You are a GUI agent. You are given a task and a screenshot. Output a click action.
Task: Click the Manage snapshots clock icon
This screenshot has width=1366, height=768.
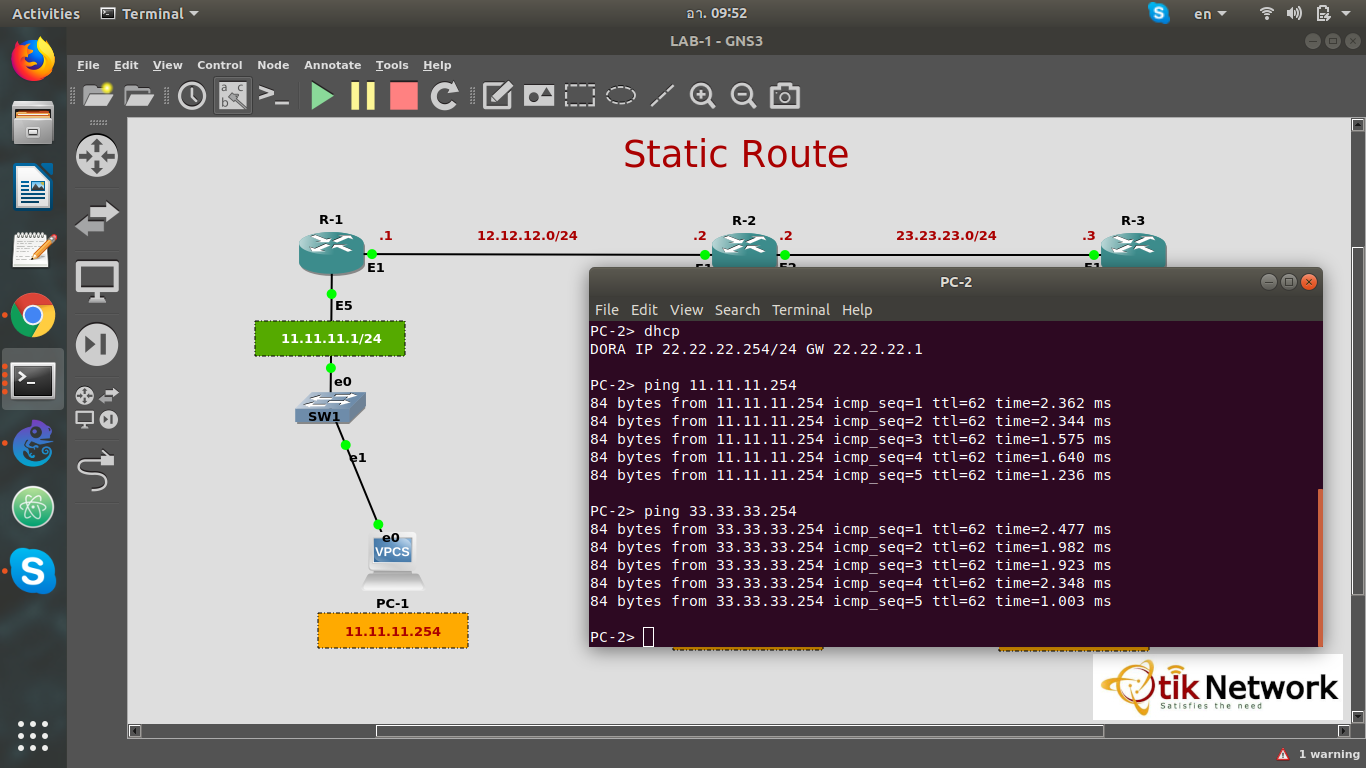coord(192,96)
